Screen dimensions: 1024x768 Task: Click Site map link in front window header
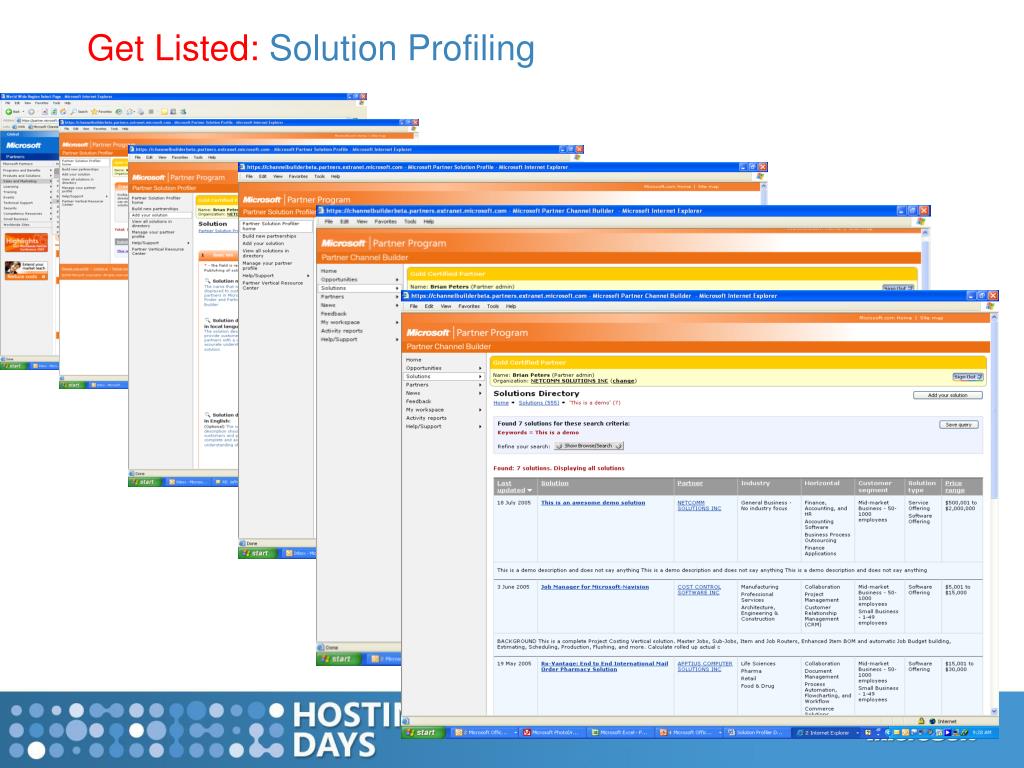coord(933,318)
